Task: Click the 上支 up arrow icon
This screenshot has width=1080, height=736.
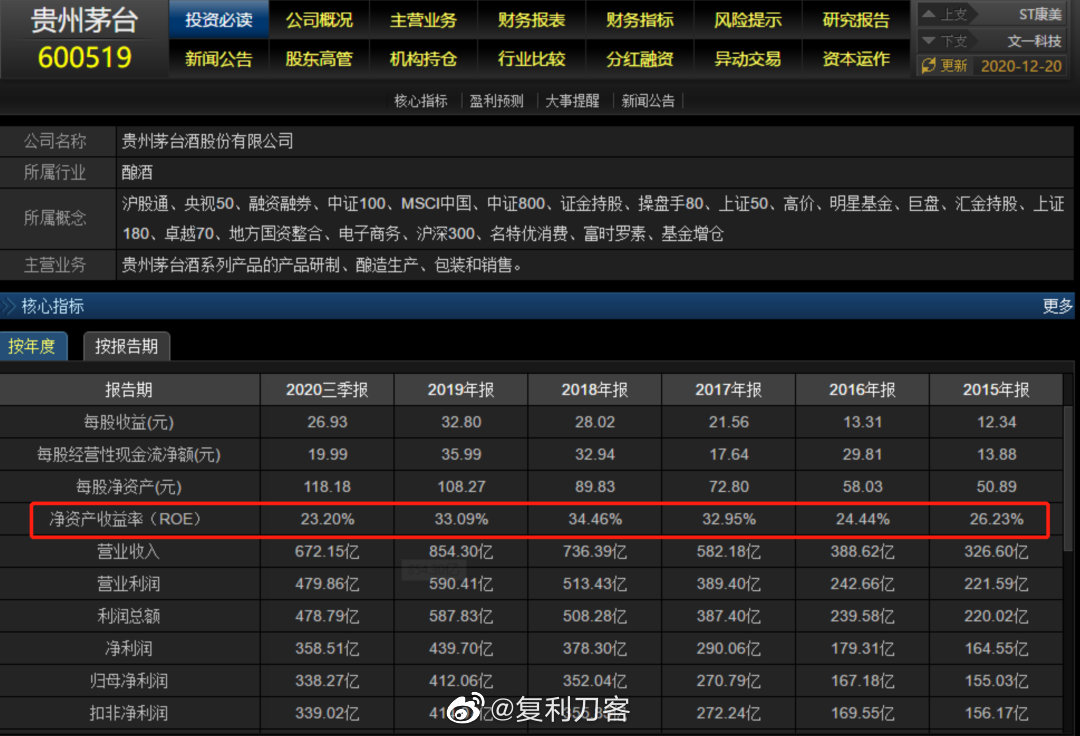Action: [x=928, y=14]
